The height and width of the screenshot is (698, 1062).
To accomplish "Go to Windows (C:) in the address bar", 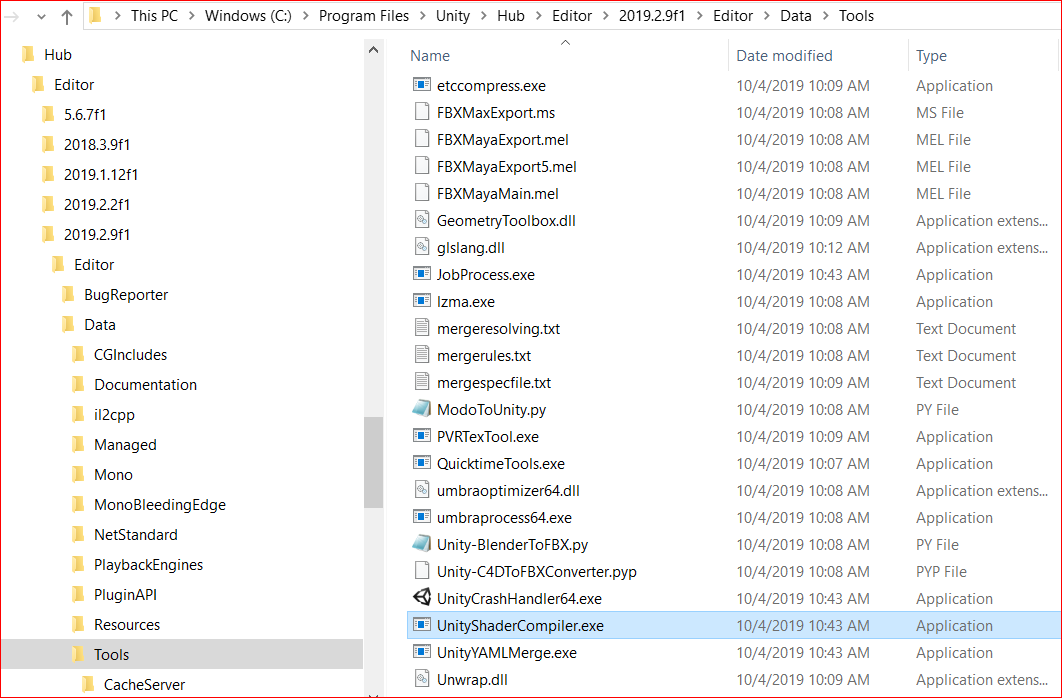I will click(249, 16).
